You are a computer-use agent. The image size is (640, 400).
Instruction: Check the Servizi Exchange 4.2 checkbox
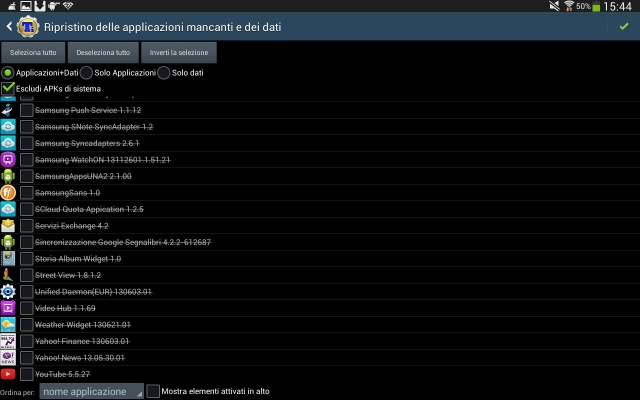tap(27, 226)
